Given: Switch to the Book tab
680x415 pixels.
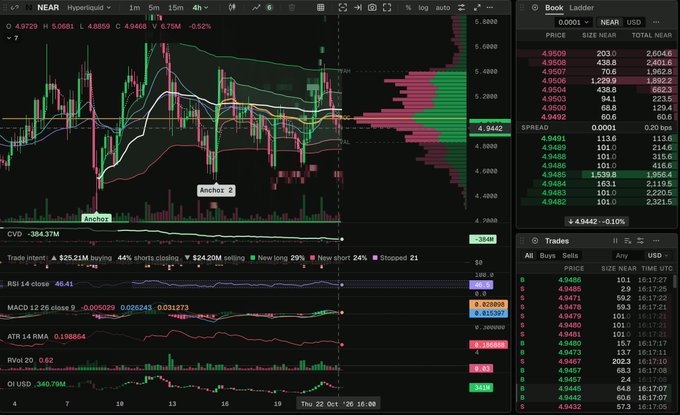Looking at the screenshot, I should click(554, 8).
